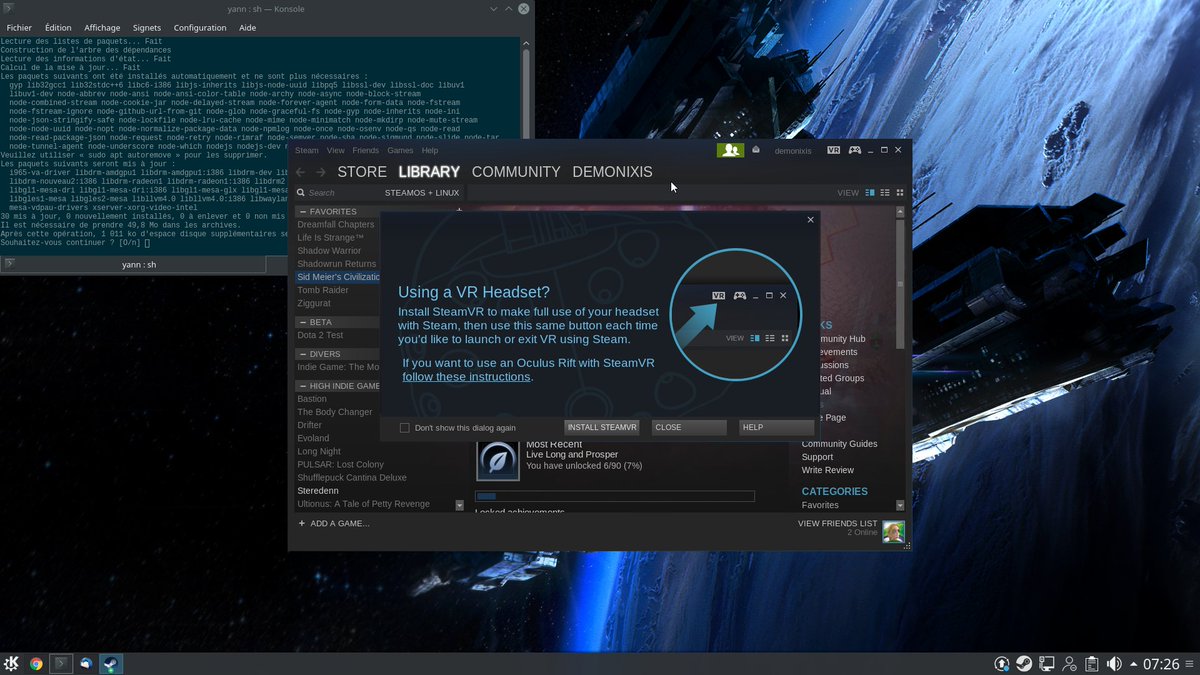
Task: Check "Don't show this dialog again"
Action: coord(404,428)
